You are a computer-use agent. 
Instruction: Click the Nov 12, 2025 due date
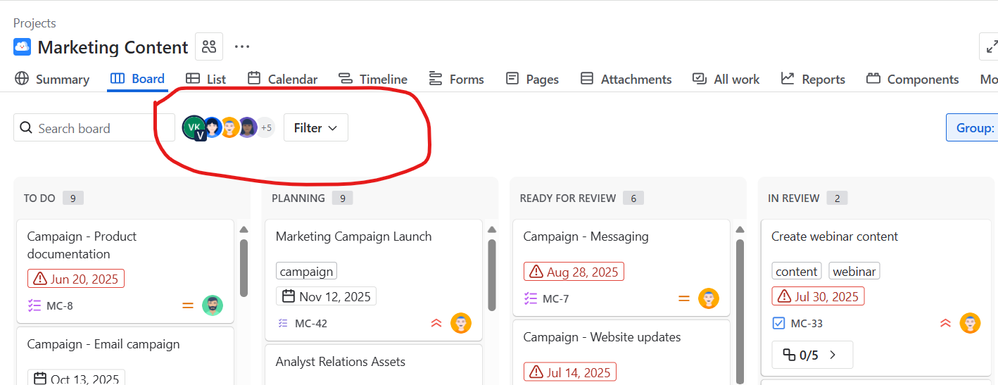tap(327, 296)
